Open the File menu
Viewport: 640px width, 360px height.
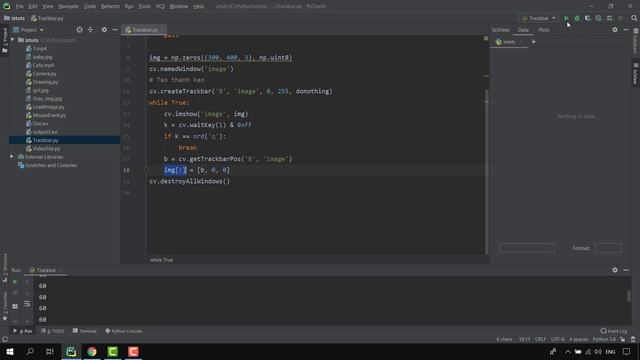20,7
